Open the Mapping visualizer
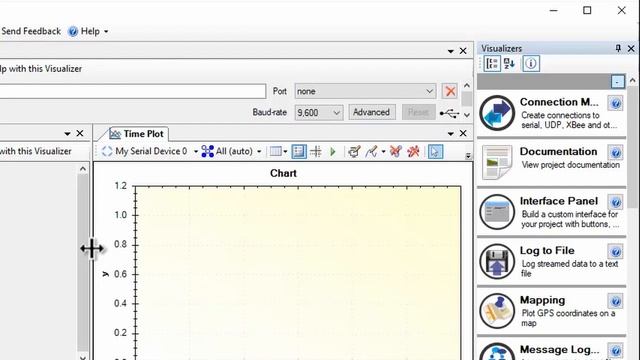 pyautogui.click(x=551, y=311)
